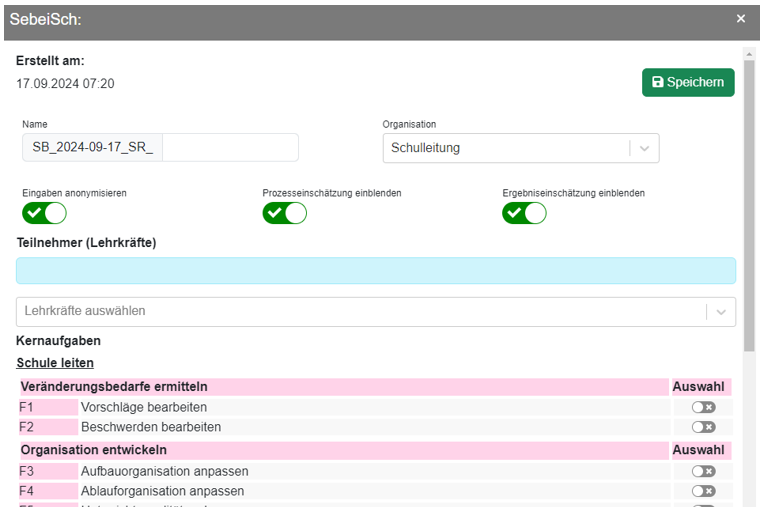762x513 pixels.
Task: Expand Lehrkräfte auswählen chevron arrow
Action: coord(720,312)
